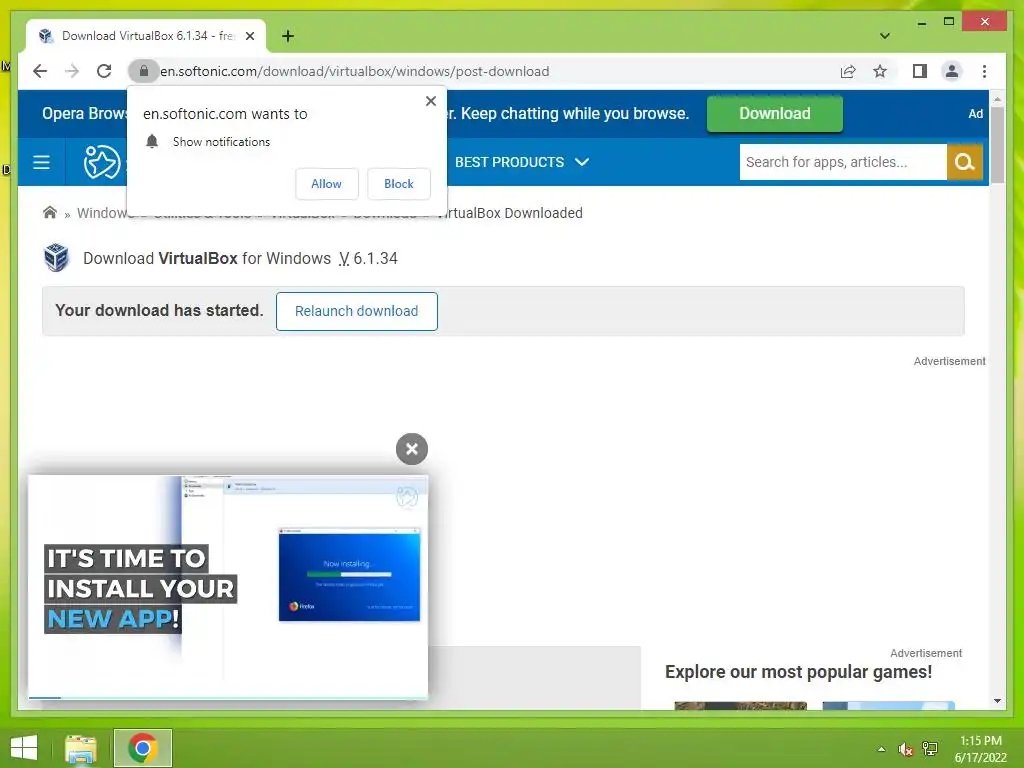Close the floating video ad
This screenshot has height=768, width=1024.
(411, 449)
